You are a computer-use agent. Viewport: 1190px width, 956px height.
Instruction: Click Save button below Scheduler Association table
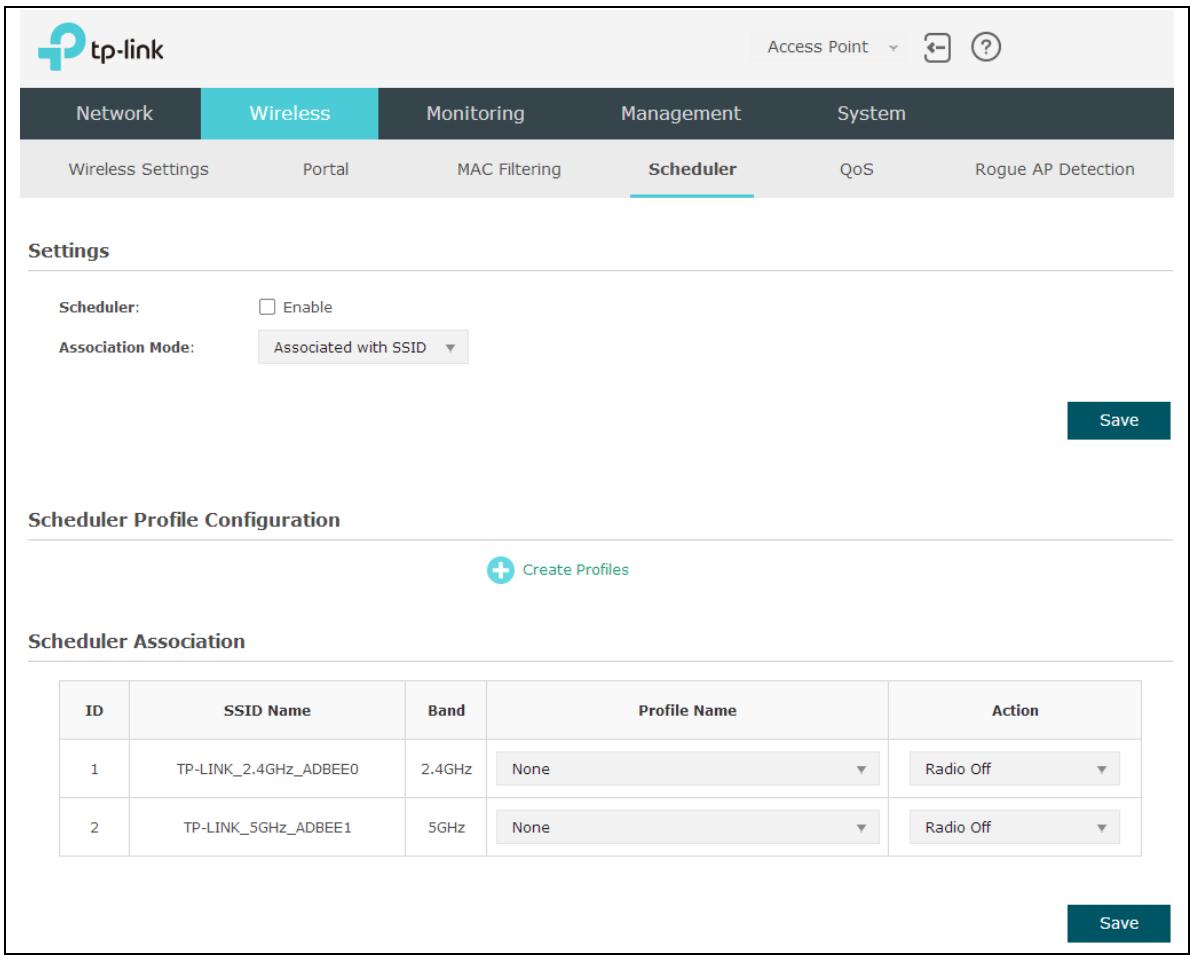[1119, 923]
